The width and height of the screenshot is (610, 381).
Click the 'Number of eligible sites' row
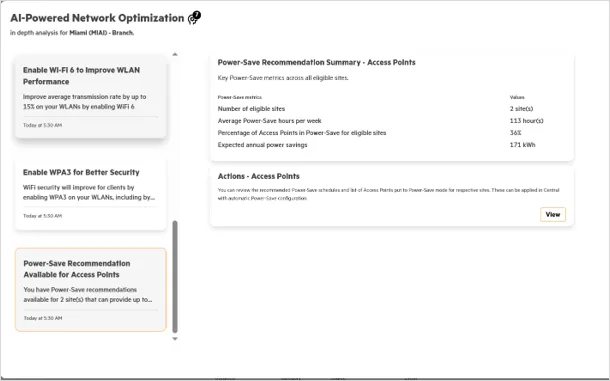pos(392,109)
